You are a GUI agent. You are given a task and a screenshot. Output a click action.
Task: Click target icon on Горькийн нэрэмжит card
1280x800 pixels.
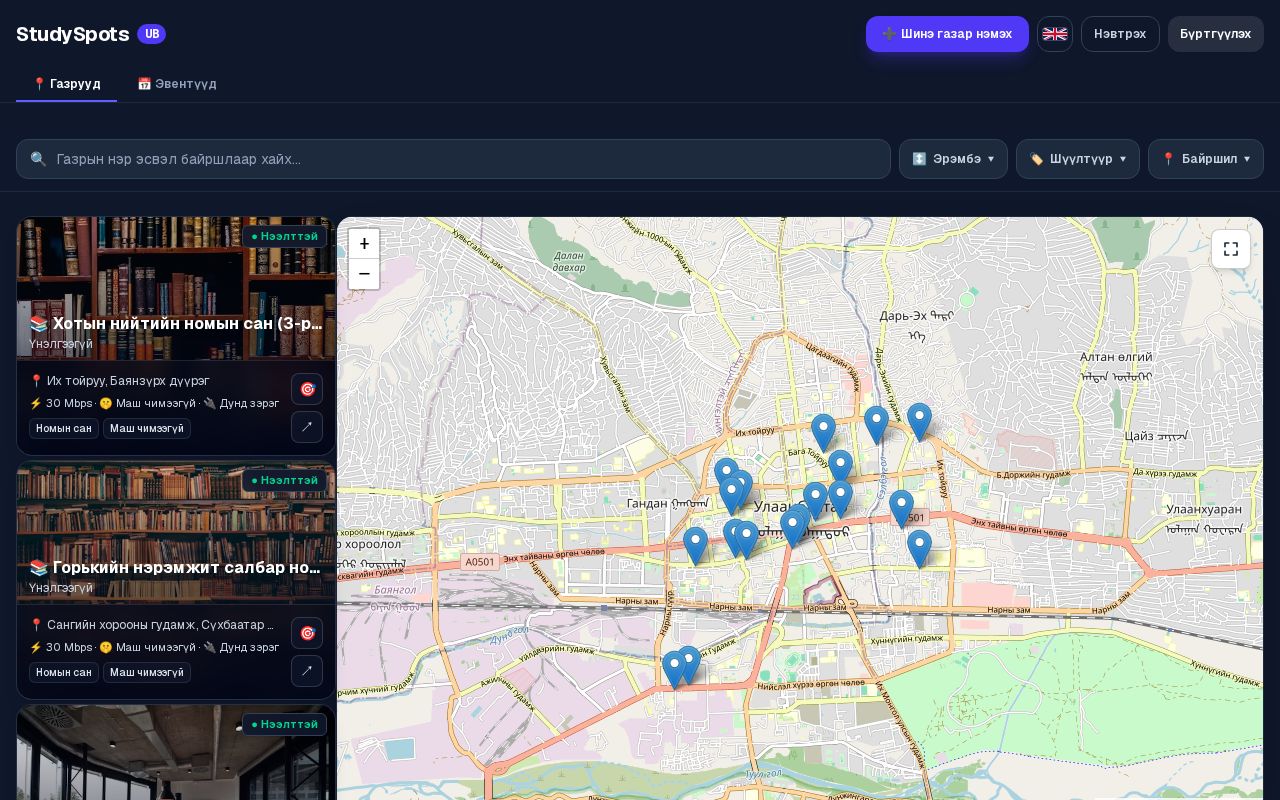coord(307,633)
